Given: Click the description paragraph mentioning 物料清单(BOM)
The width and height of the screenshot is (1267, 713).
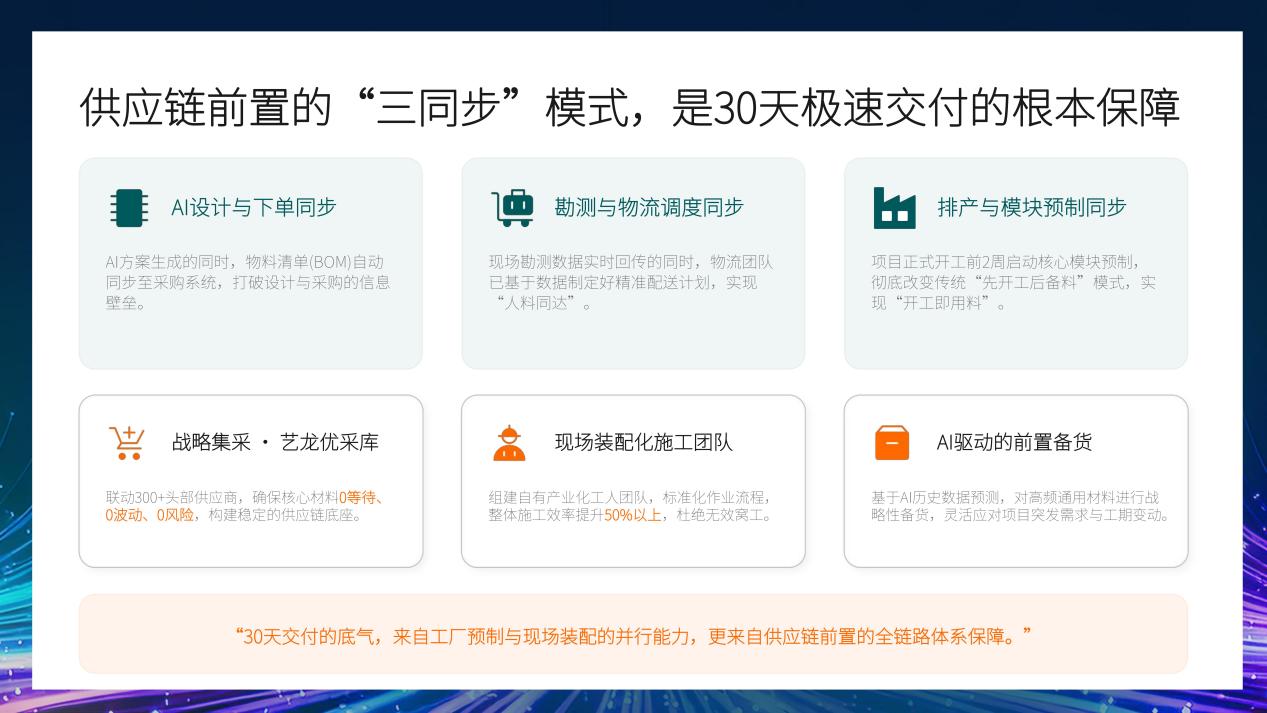Looking at the screenshot, I should (247, 282).
